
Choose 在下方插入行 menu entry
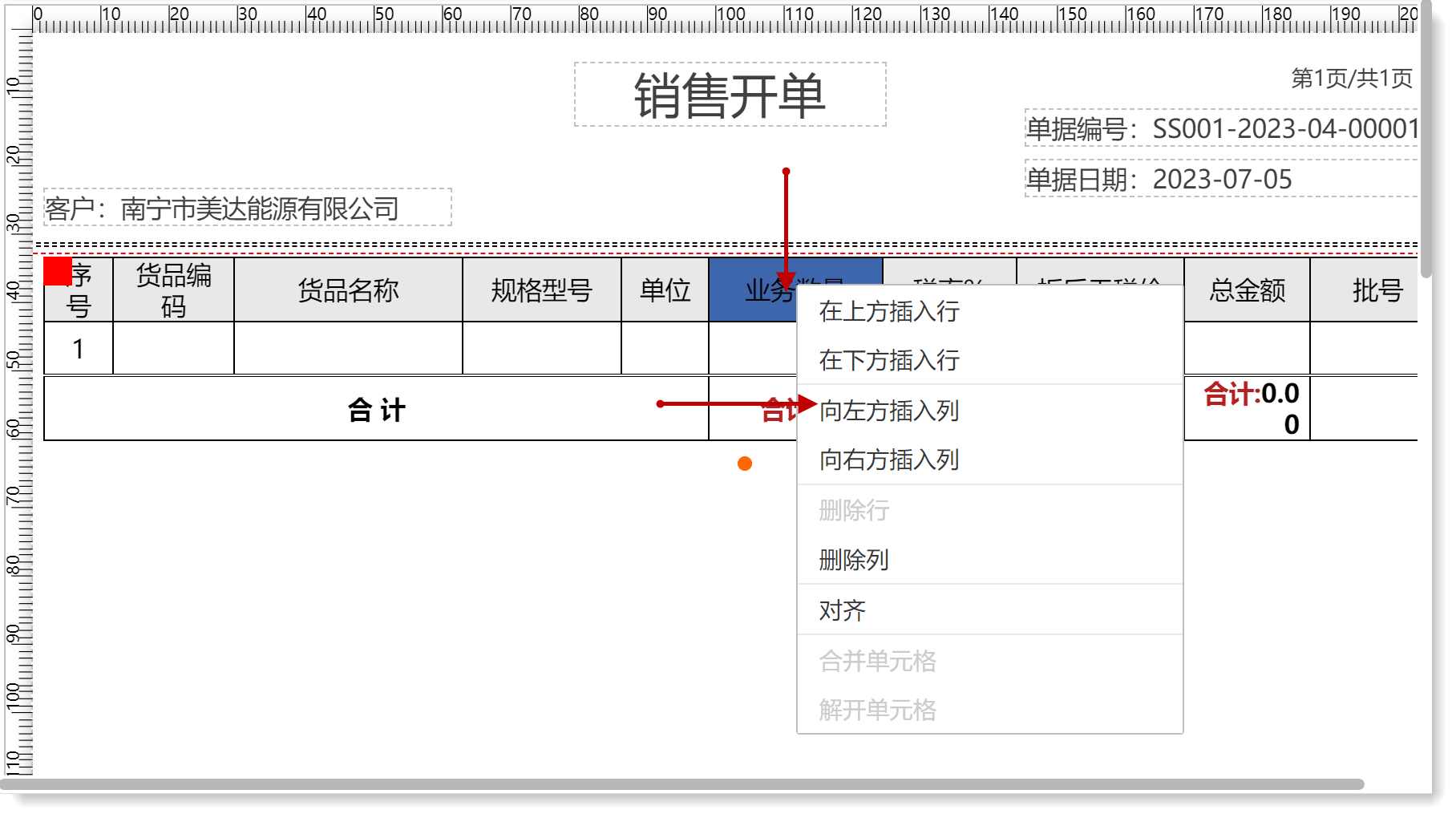pos(888,360)
